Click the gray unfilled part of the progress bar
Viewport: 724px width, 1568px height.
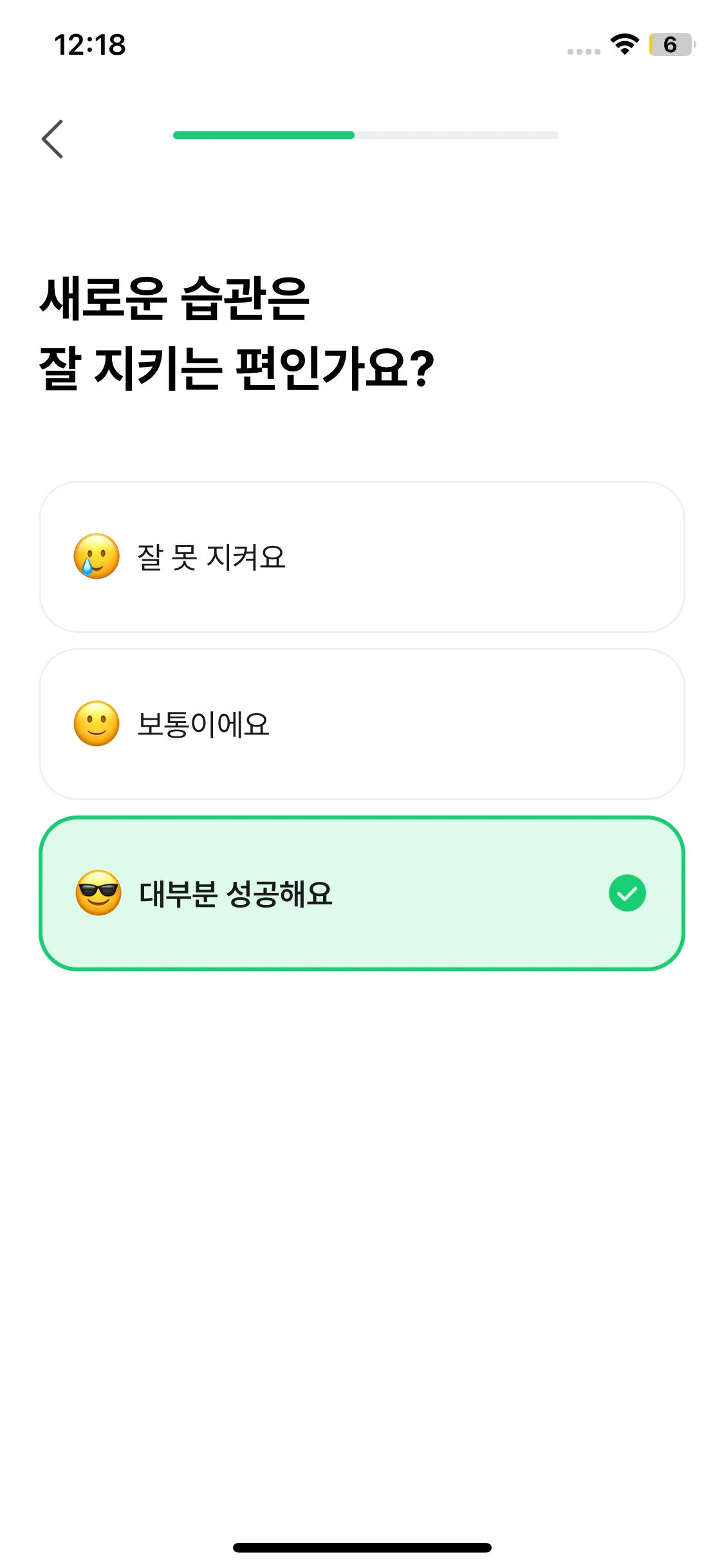coord(457,135)
